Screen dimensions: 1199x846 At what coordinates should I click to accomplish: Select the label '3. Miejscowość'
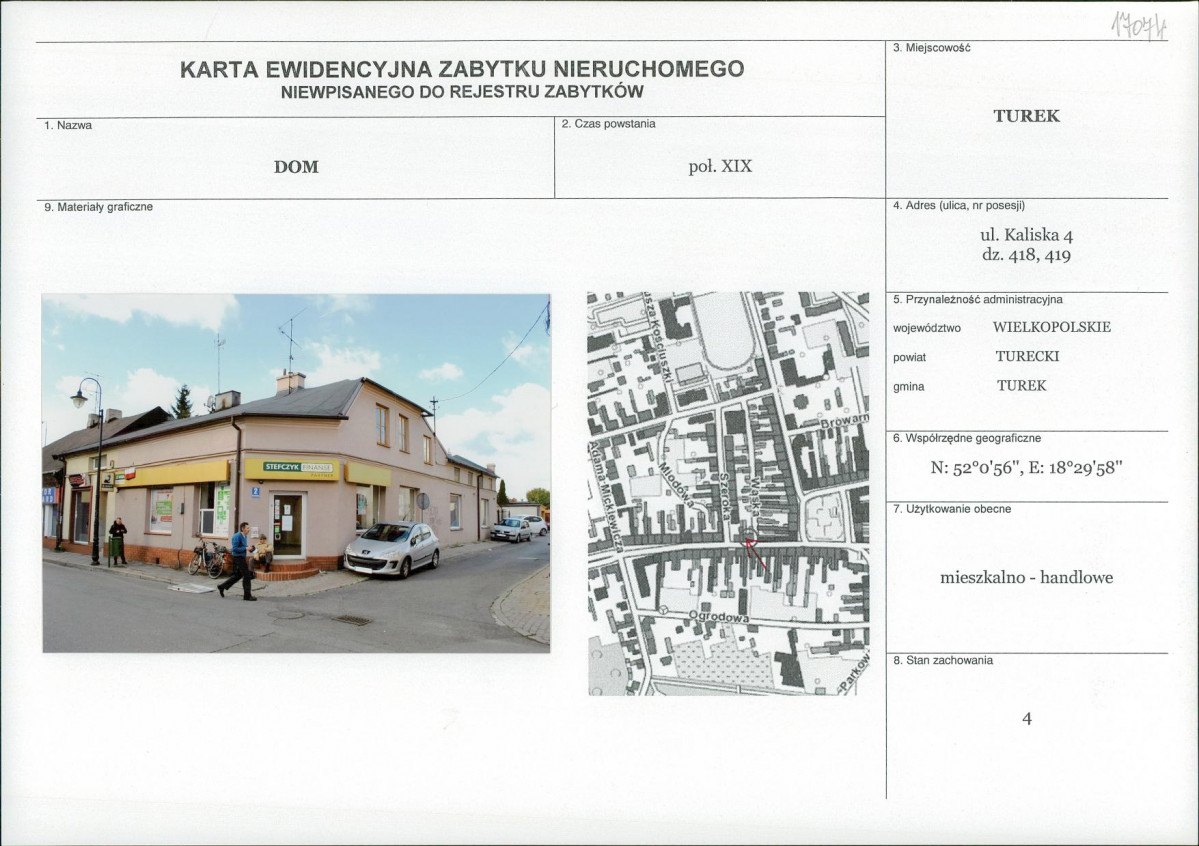pos(931,47)
